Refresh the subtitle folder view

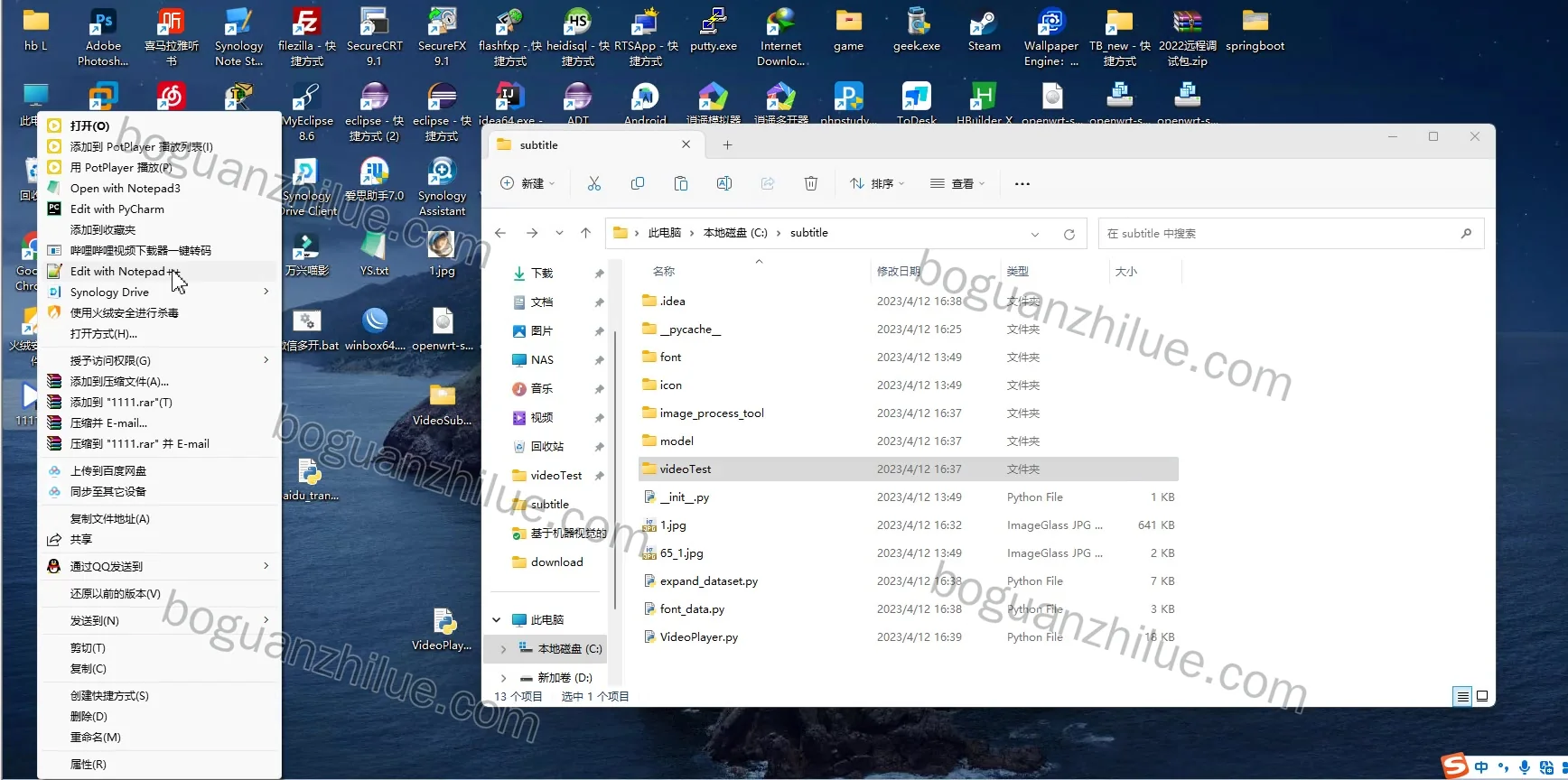pos(1069,234)
